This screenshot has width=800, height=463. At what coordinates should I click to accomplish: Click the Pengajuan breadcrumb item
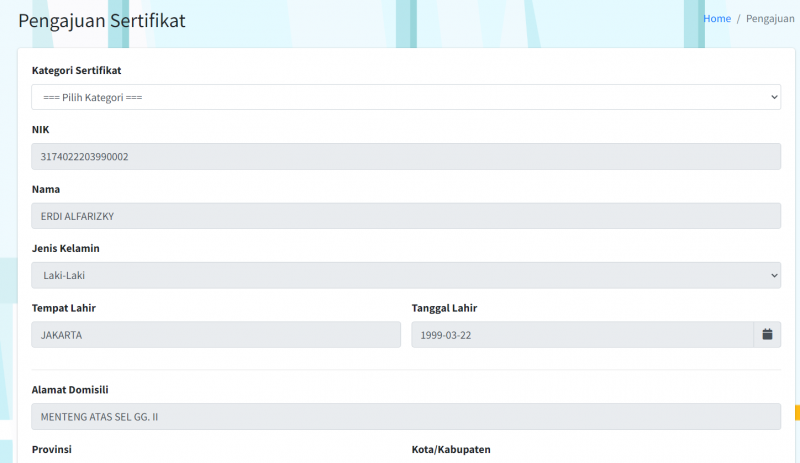770,19
